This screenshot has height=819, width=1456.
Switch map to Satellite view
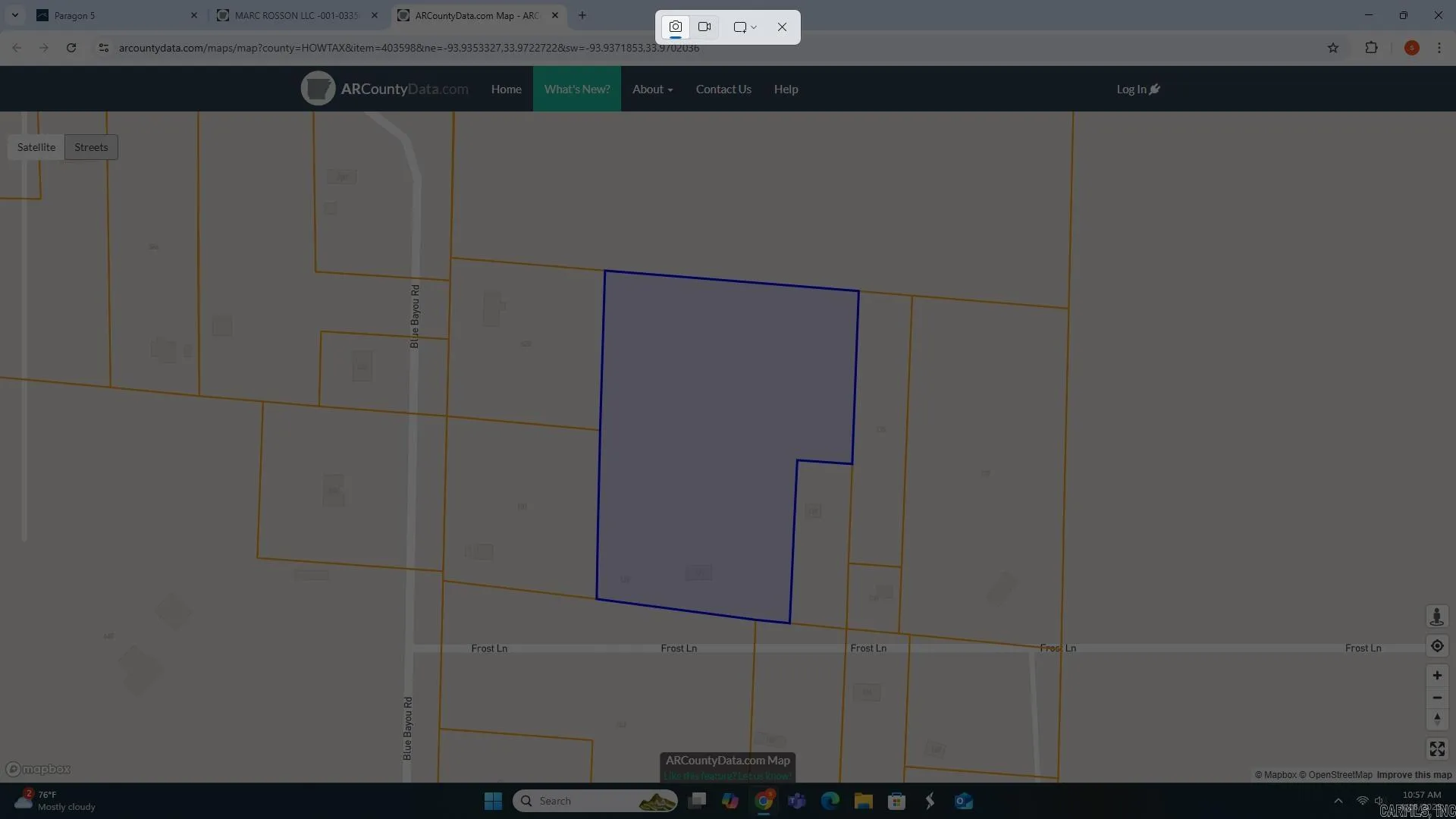(36, 147)
